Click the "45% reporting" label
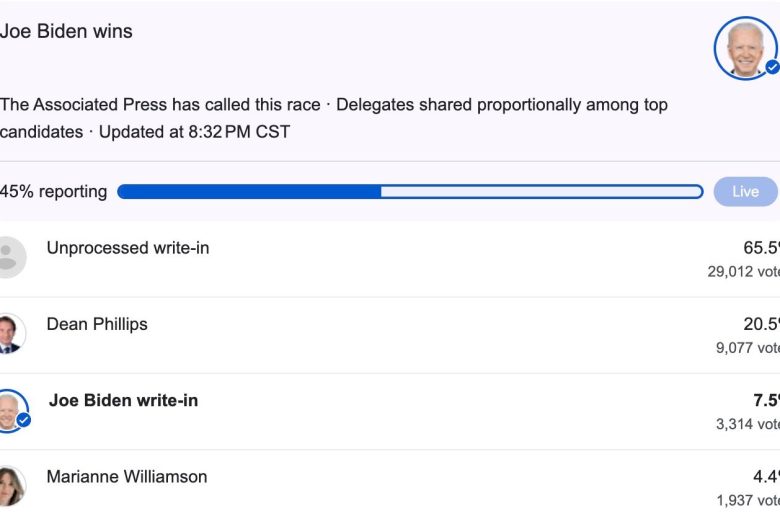The width and height of the screenshot is (780, 516). (54, 191)
